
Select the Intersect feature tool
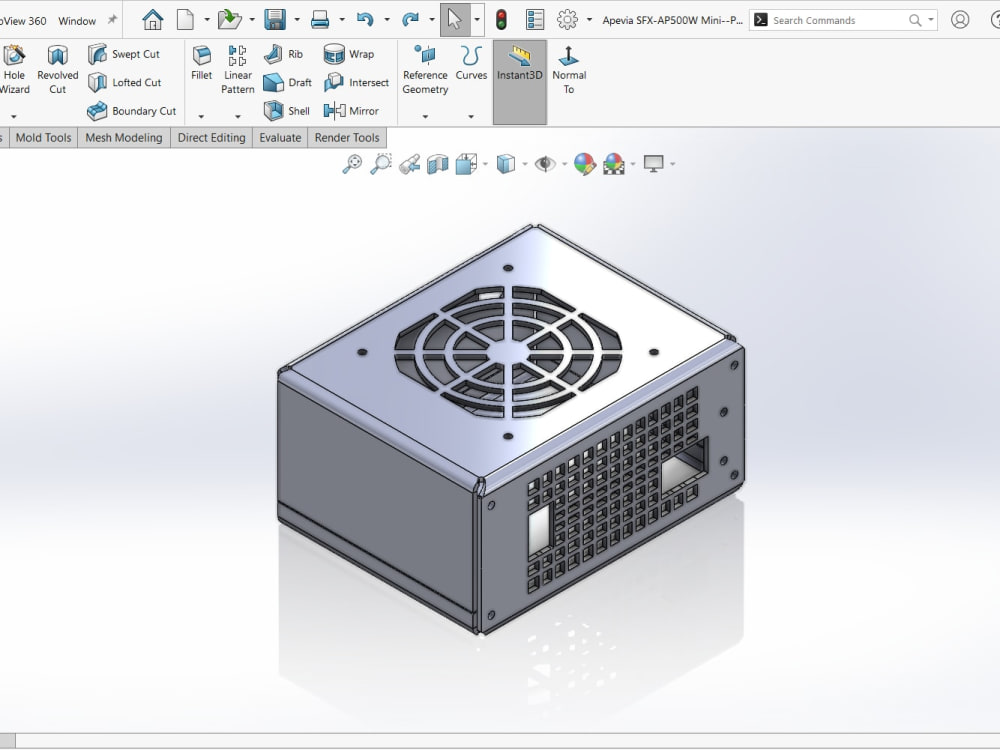(356, 82)
